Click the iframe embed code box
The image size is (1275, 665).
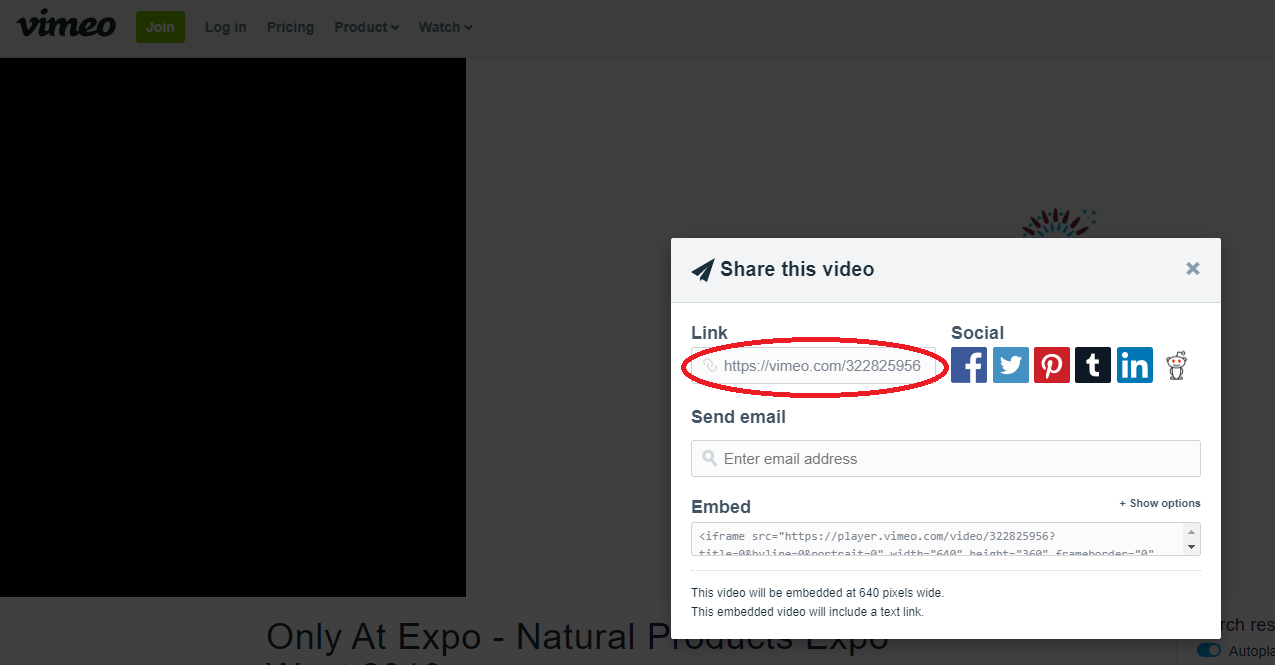tap(945, 538)
